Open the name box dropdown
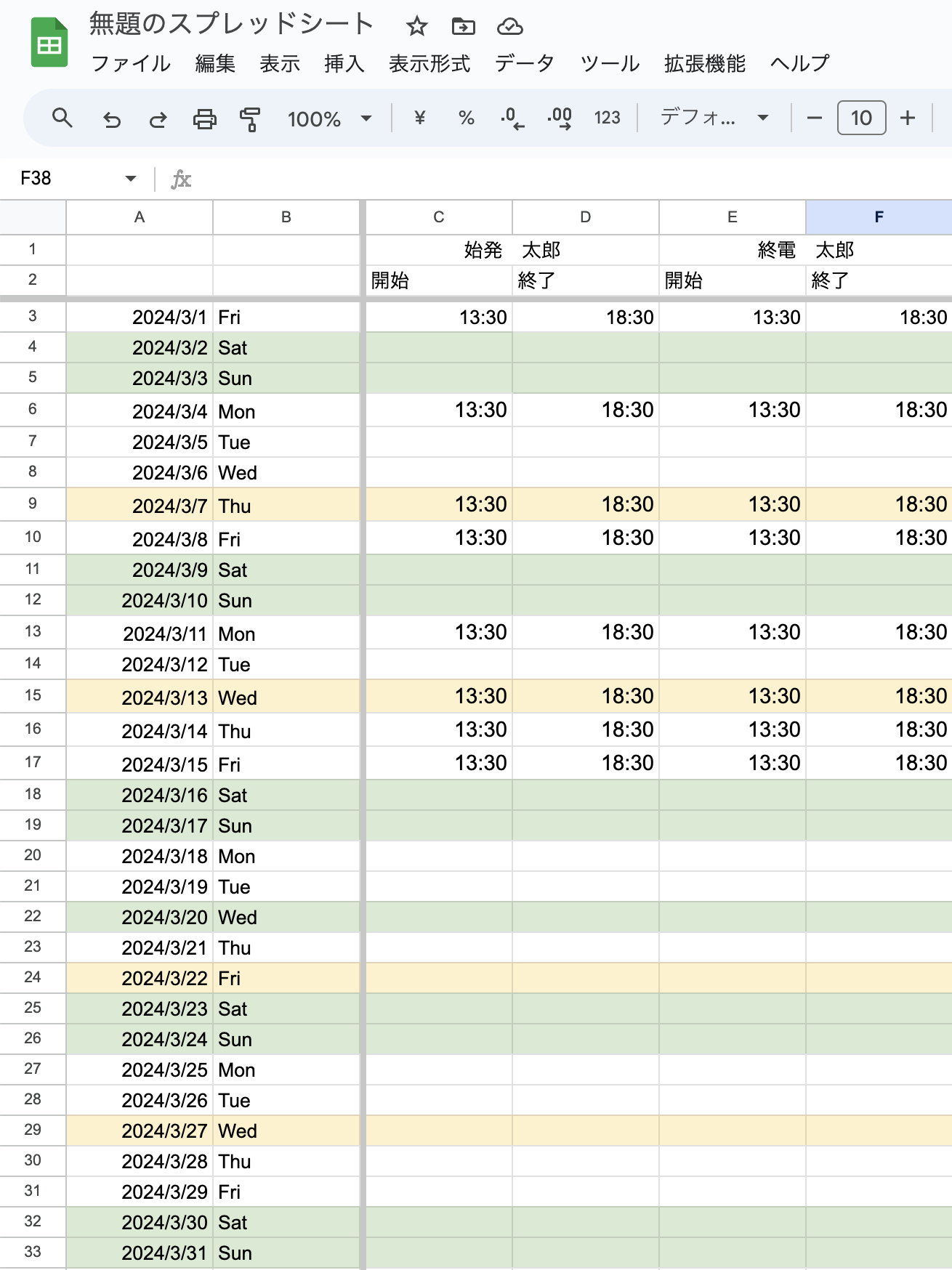The image size is (952, 1270). point(131,178)
